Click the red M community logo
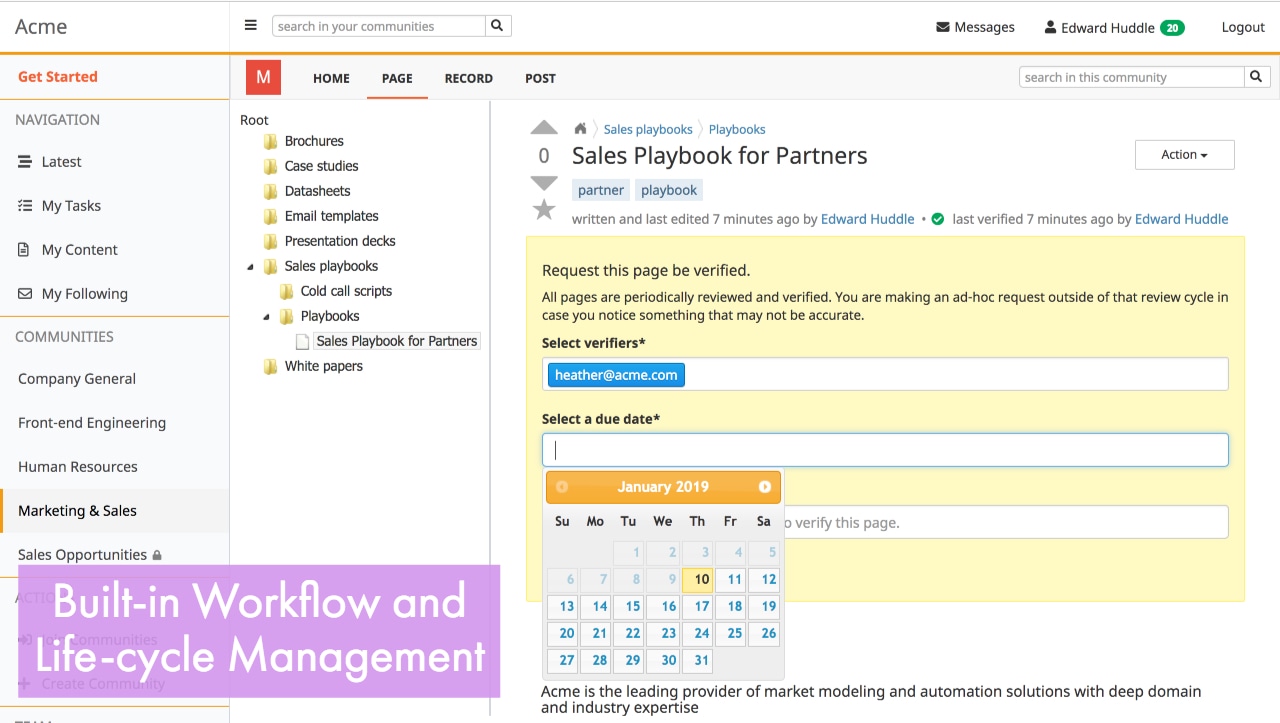Viewport: 1280px width, 723px height. pyautogui.click(x=263, y=77)
